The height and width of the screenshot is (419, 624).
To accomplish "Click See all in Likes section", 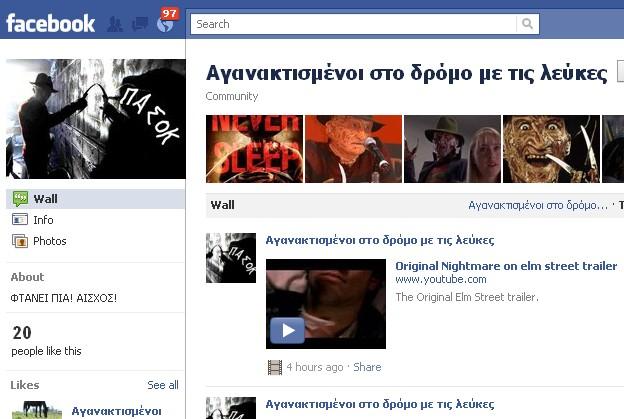I will 163,385.
